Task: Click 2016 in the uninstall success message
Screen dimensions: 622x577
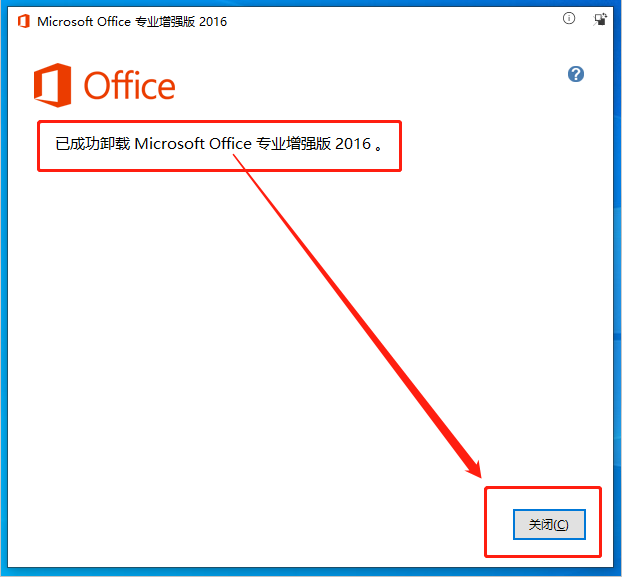Action: click(353, 144)
